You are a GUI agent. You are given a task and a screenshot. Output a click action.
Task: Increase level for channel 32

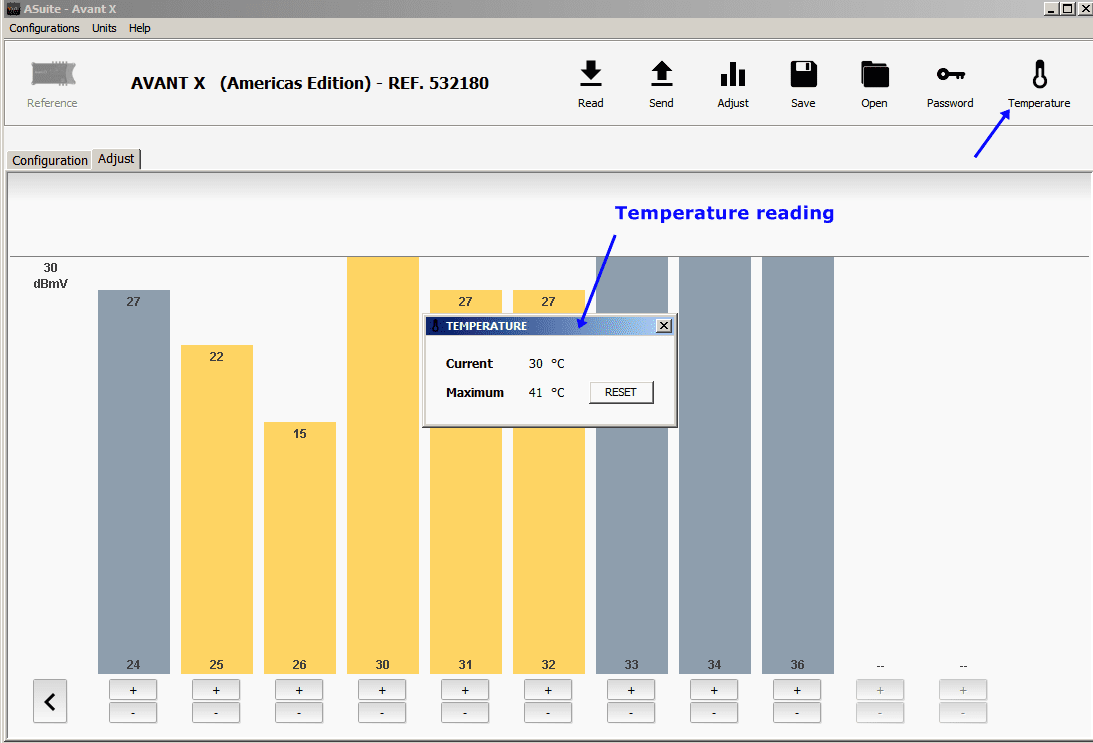pyautogui.click(x=548, y=690)
